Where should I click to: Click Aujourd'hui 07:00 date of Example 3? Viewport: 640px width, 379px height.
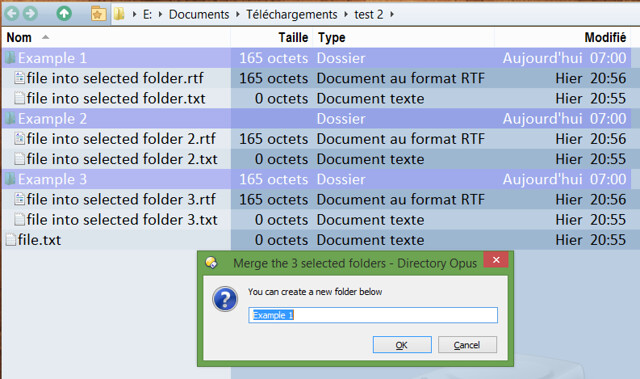[564, 179]
